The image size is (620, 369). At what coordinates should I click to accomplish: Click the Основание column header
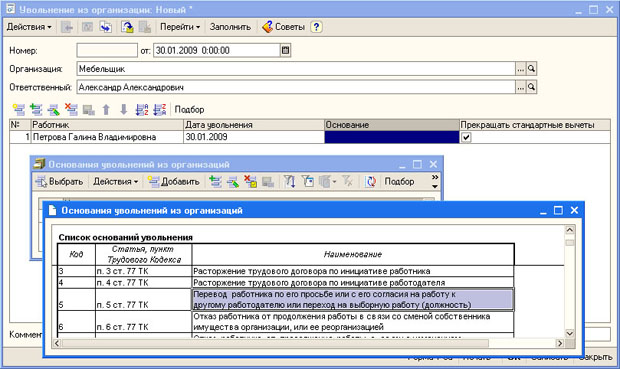coord(392,125)
